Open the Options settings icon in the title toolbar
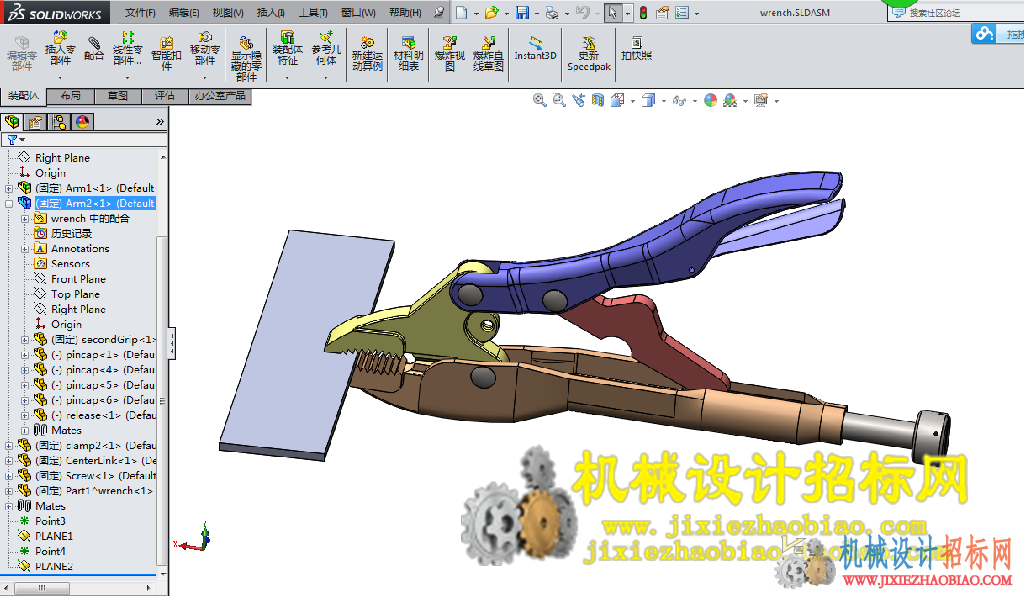The image size is (1024, 596). tap(682, 12)
